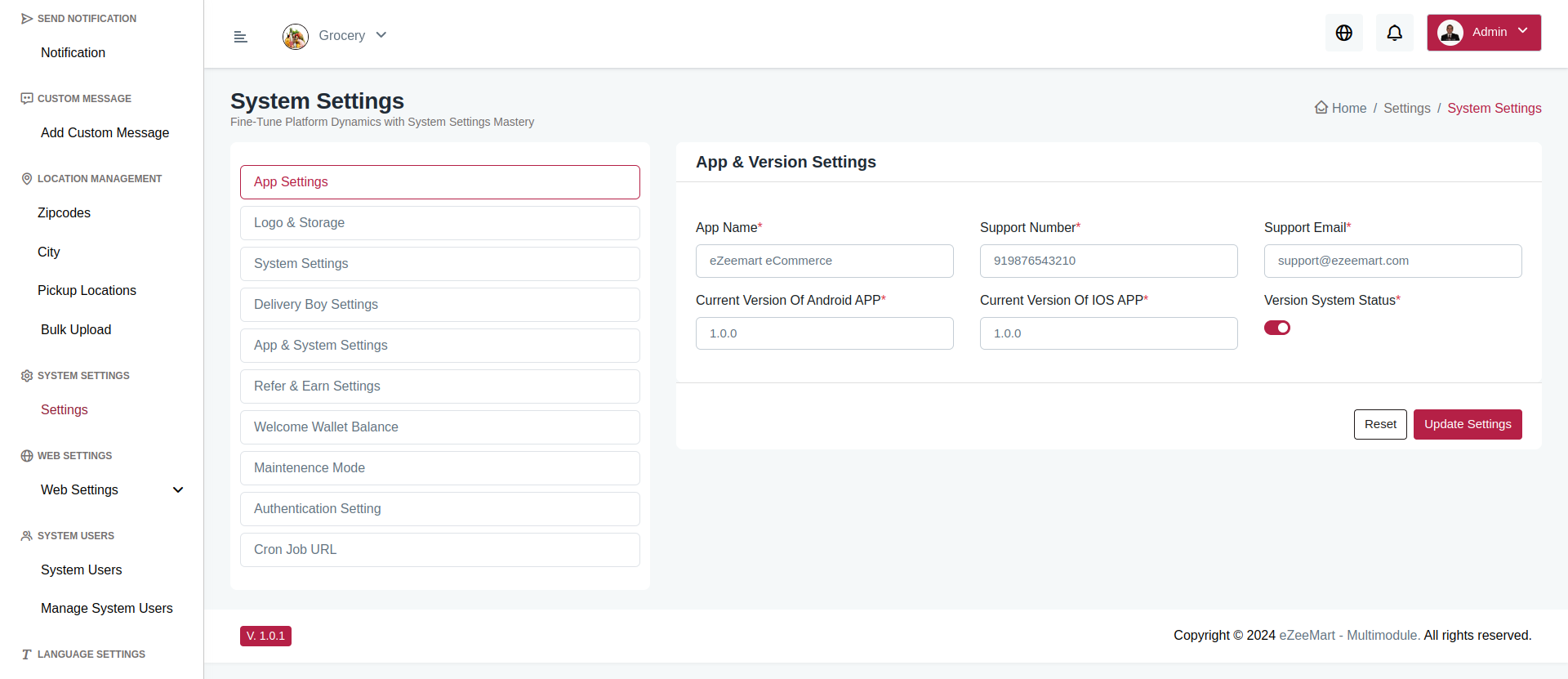Expand the Web Settings submenu chevron
This screenshot has width=1568, height=679.
point(178,490)
